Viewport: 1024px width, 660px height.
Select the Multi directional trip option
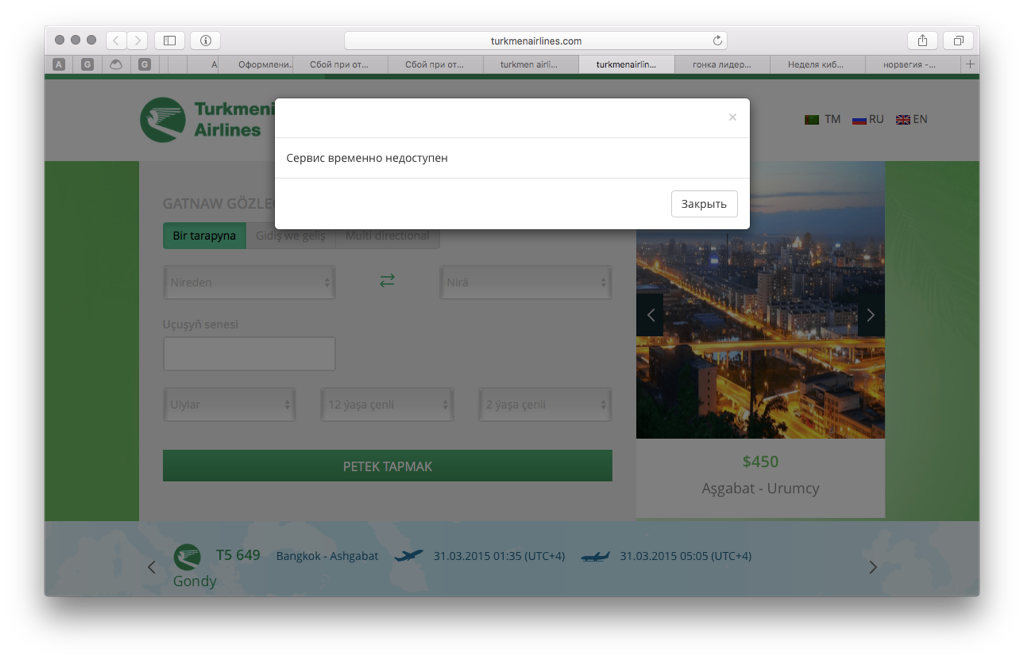tap(387, 236)
